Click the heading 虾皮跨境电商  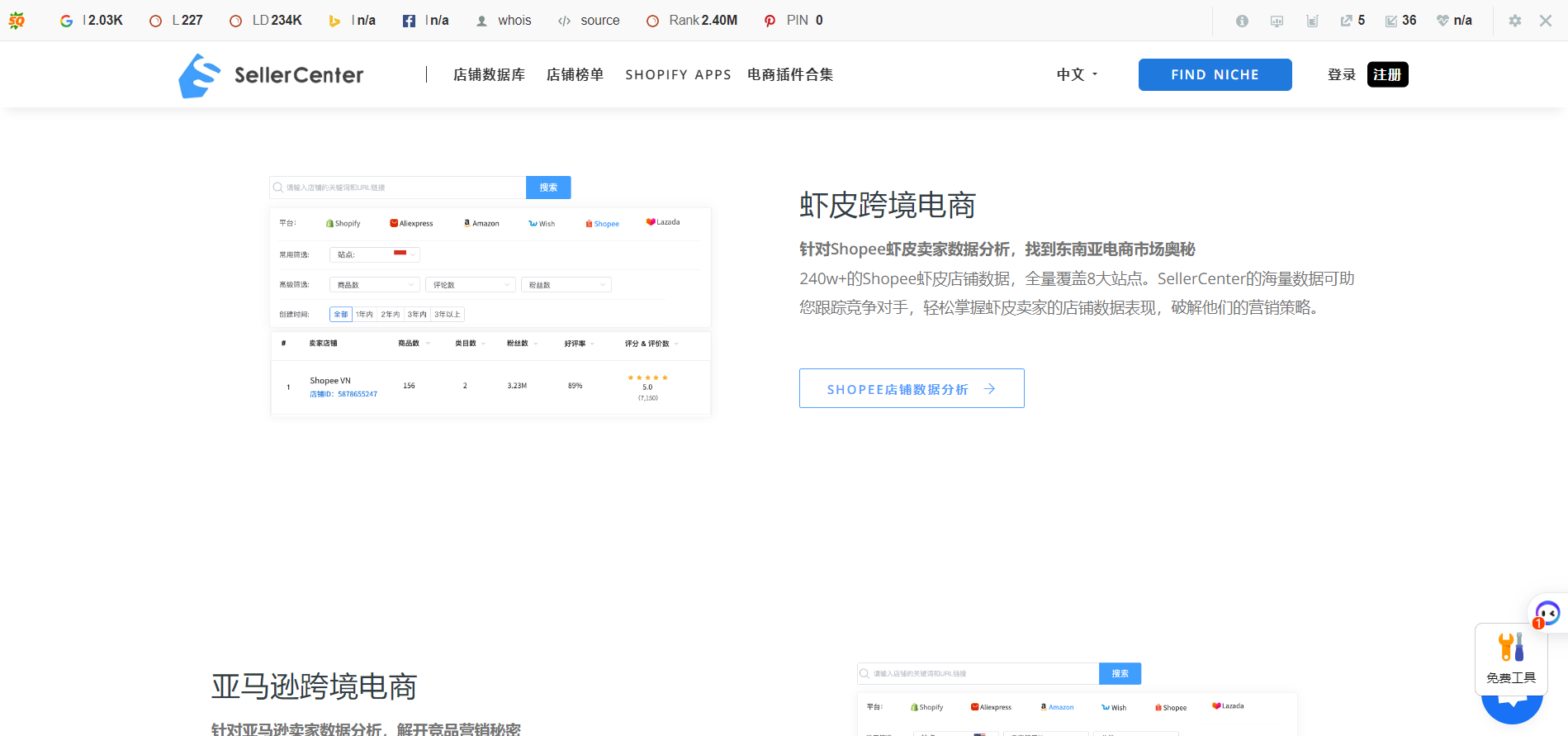[888, 205]
